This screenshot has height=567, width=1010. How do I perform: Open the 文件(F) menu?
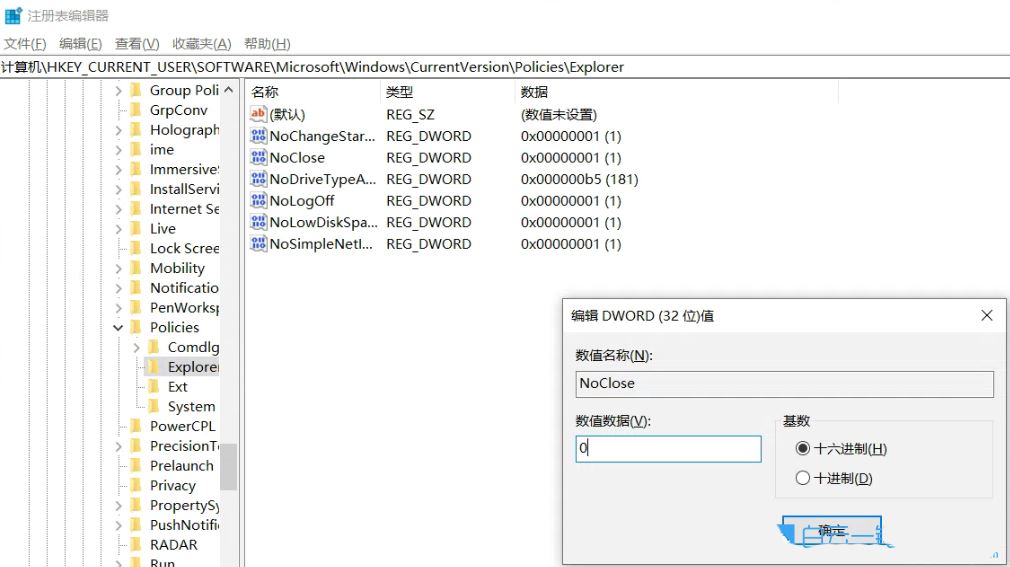pos(25,44)
